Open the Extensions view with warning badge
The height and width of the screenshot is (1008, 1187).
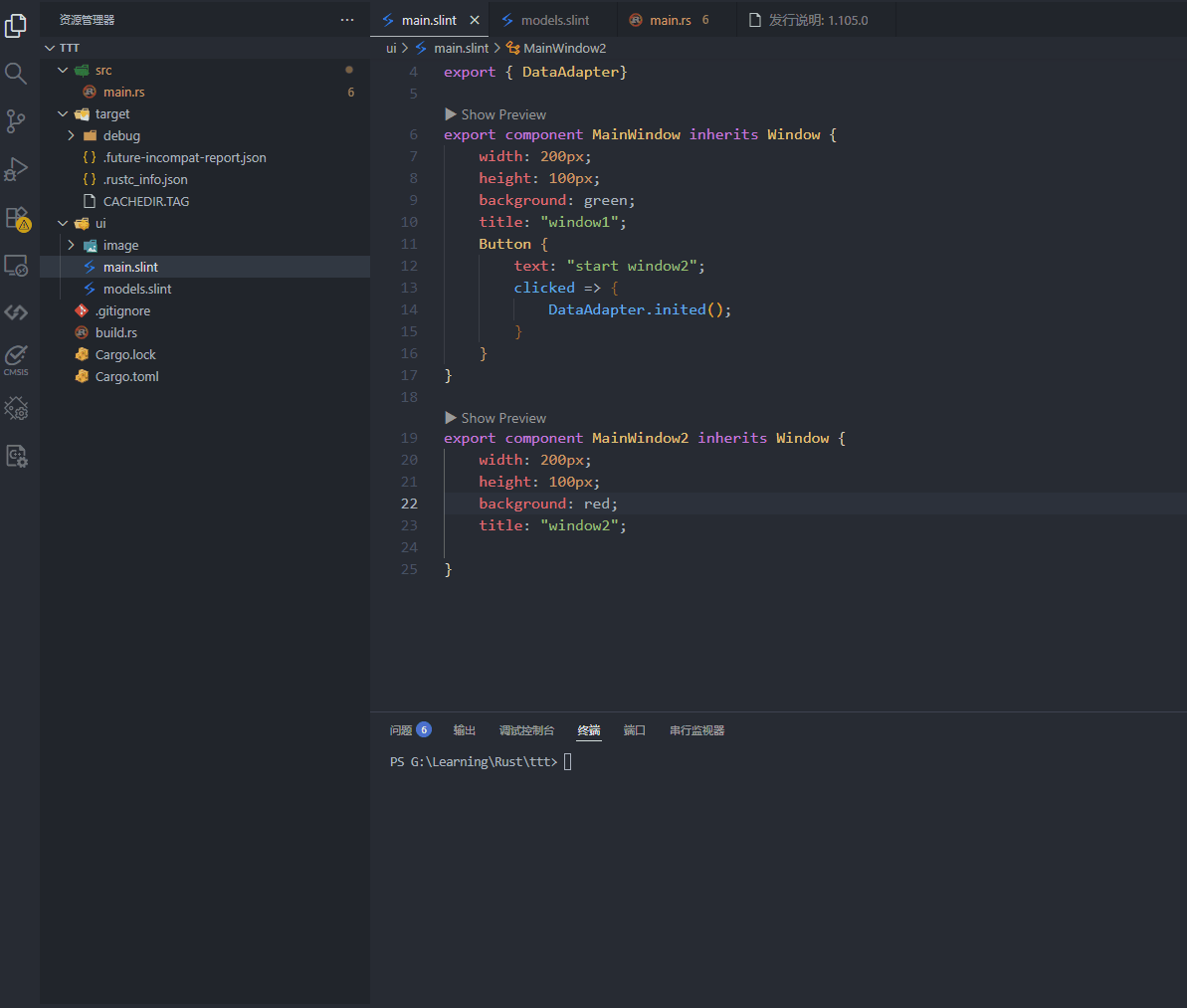[16, 217]
